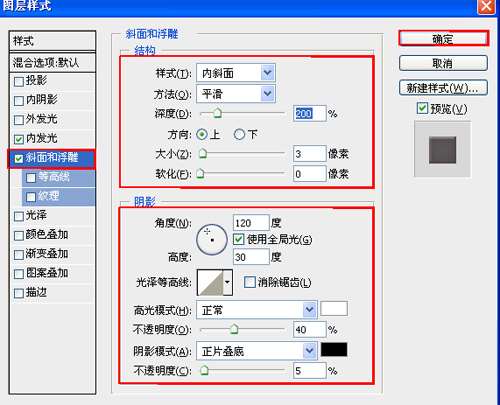Toggle the 预览(V) preview checkbox
Image resolution: width=500 pixels, height=405 pixels.
point(422,108)
